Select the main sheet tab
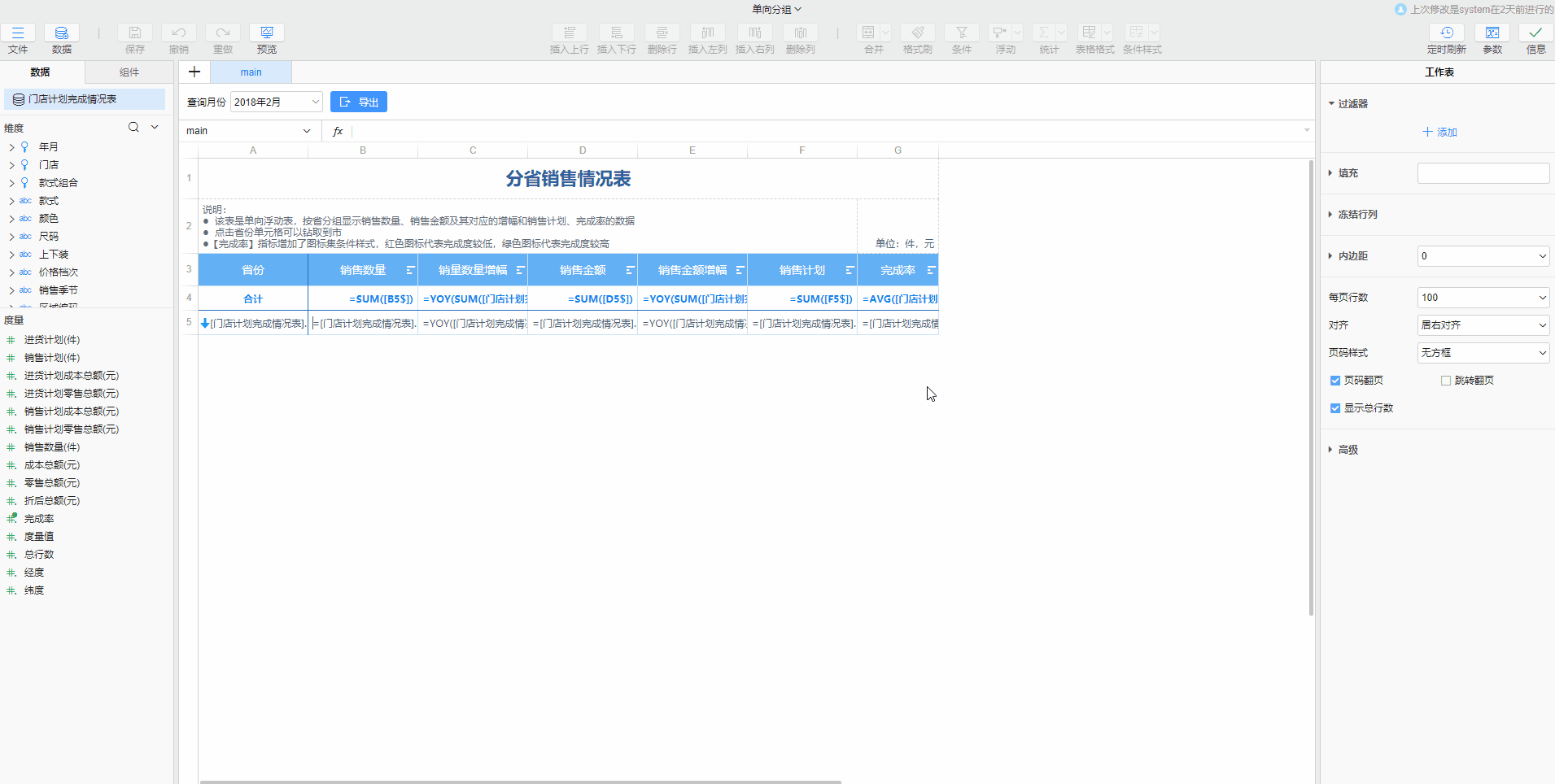This screenshot has height=784, width=1555. (x=251, y=72)
